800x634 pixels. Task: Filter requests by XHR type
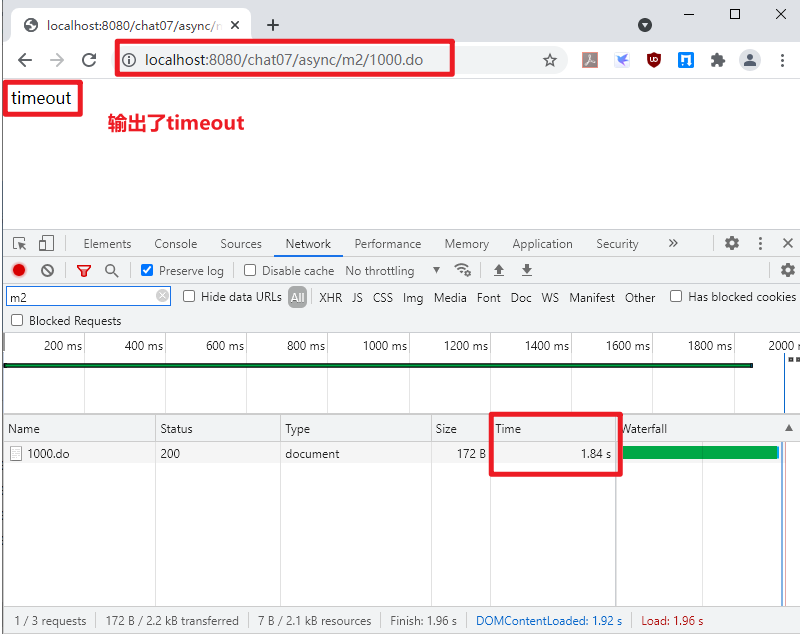(330, 297)
